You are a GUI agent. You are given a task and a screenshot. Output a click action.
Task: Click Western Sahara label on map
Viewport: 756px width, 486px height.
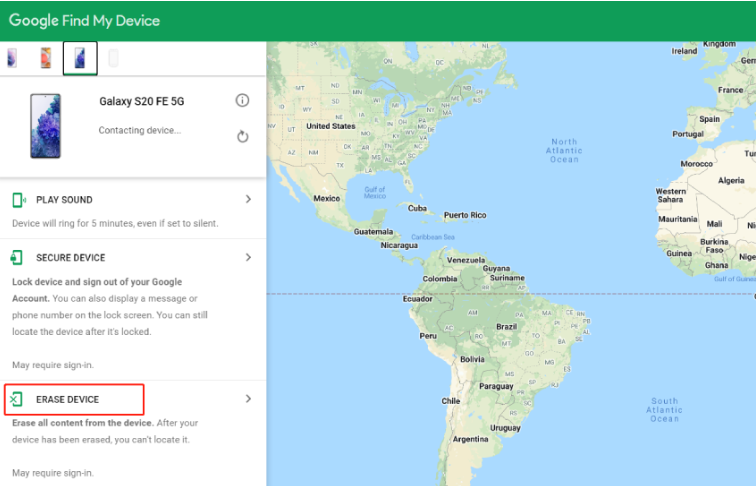(670, 195)
